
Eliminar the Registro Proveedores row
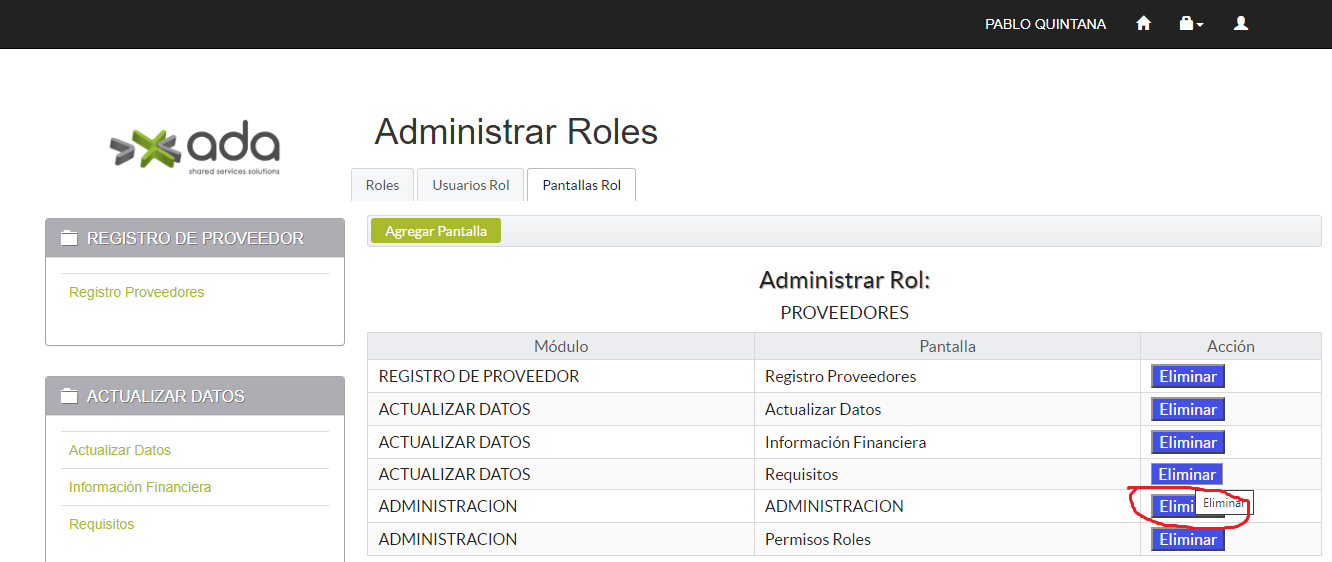tap(1187, 377)
